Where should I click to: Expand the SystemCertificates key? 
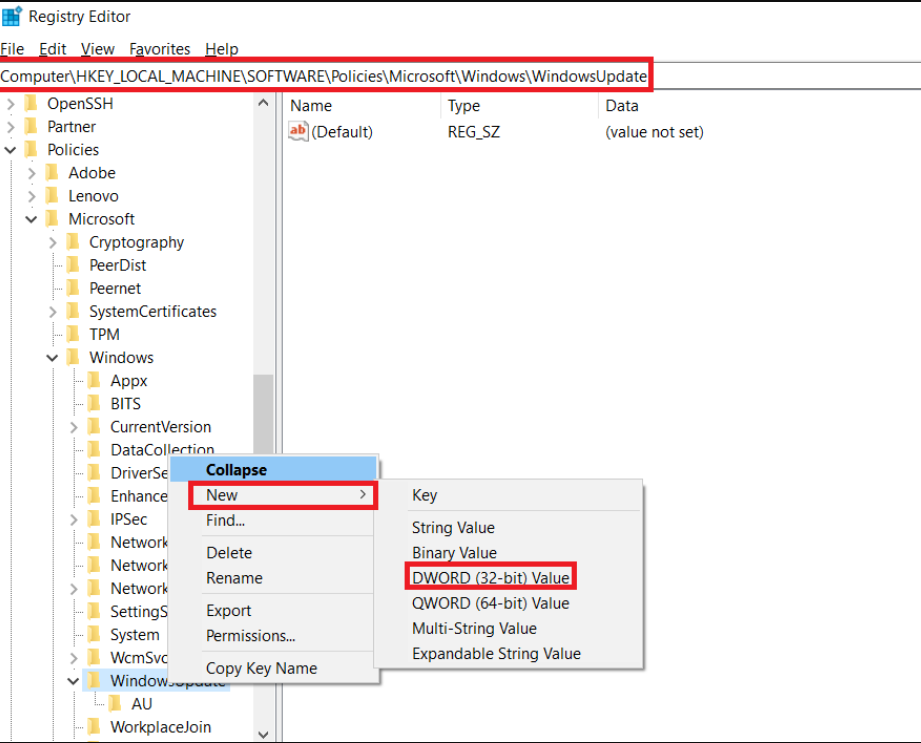(51, 311)
